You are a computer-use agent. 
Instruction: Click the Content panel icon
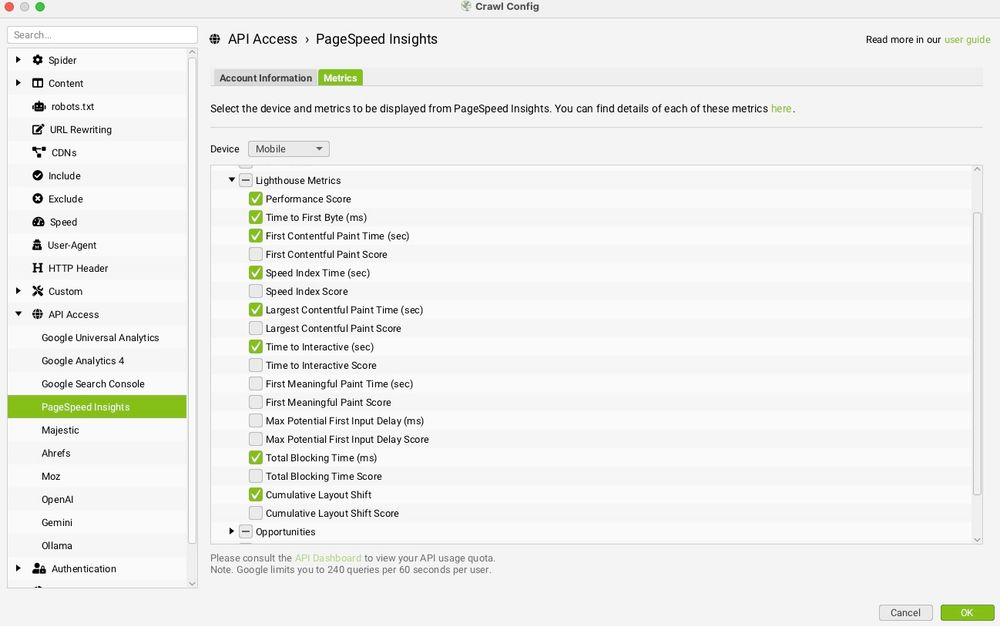[x=38, y=83]
